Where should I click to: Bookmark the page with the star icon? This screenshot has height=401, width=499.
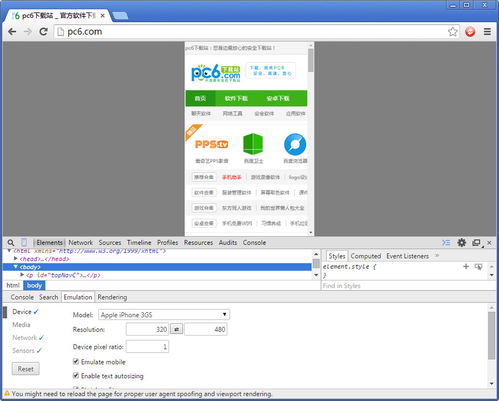click(452, 32)
